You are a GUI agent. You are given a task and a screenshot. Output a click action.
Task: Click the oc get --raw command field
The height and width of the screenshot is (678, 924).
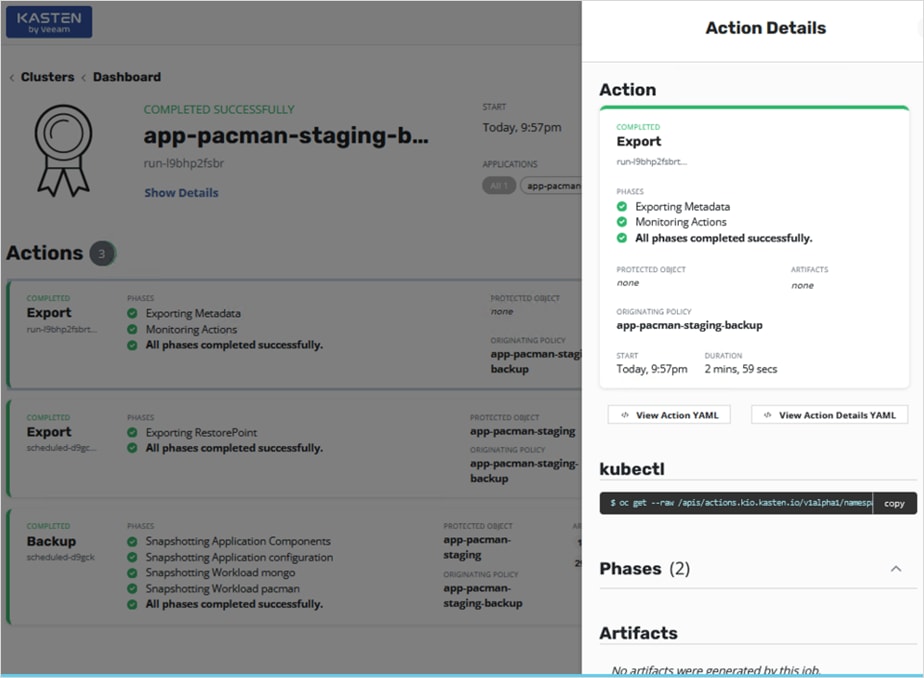pyautogui.click(x=736, y=504)
